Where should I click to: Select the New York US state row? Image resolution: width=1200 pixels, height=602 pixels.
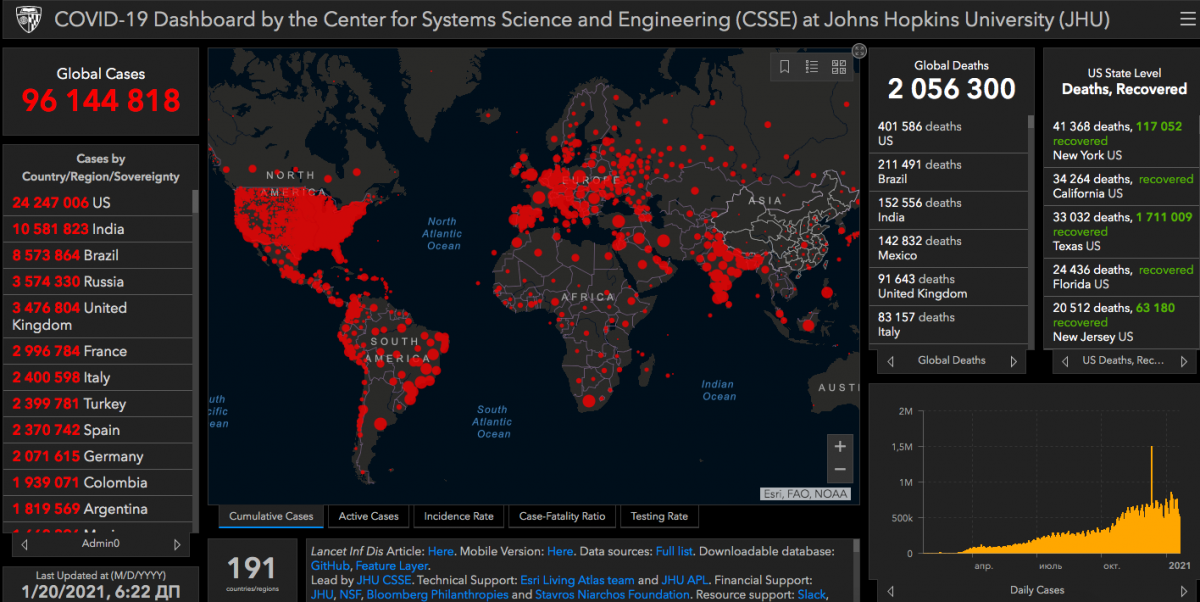point(1121,141)
